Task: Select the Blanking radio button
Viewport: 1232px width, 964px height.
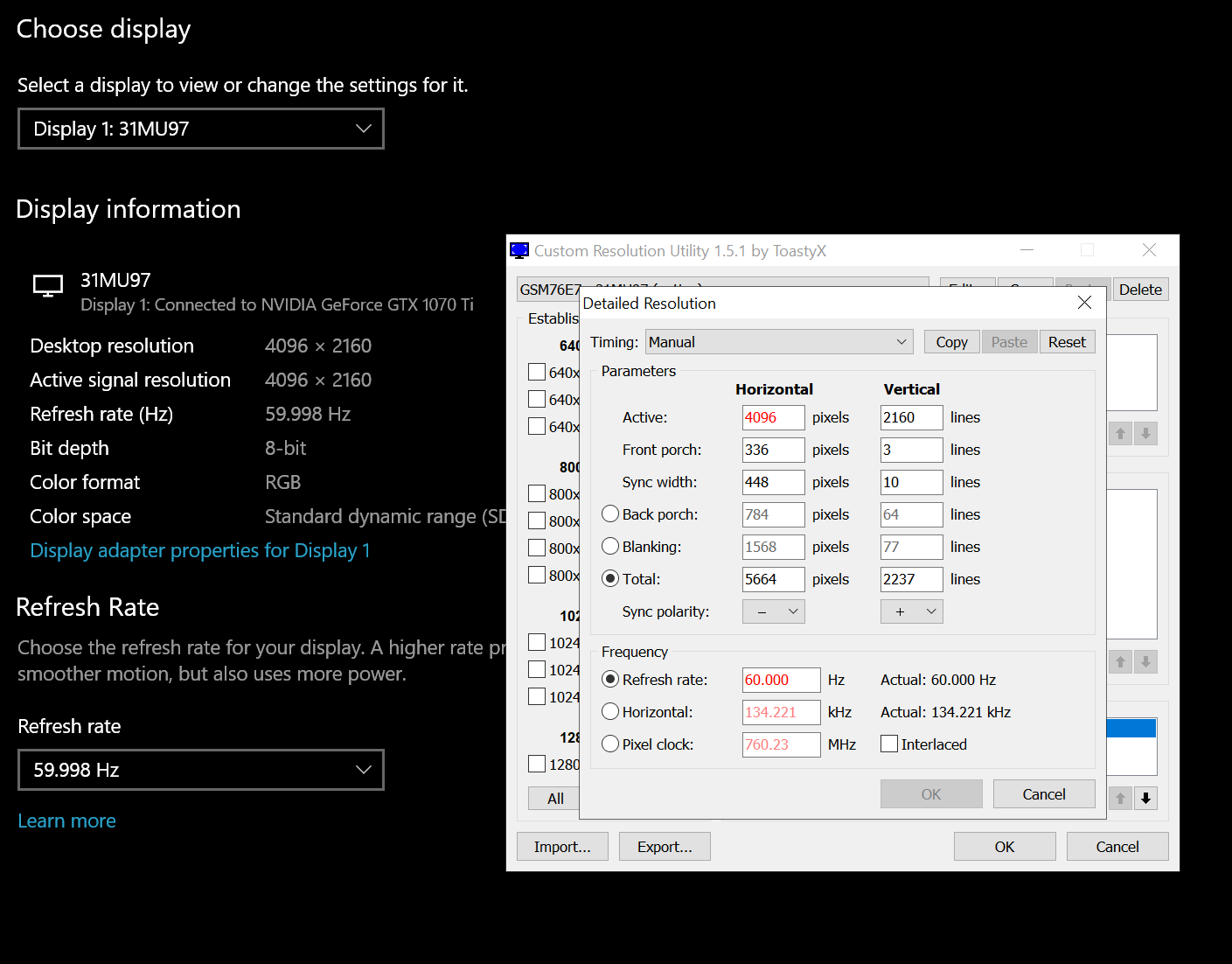Action: coord(610,547)
